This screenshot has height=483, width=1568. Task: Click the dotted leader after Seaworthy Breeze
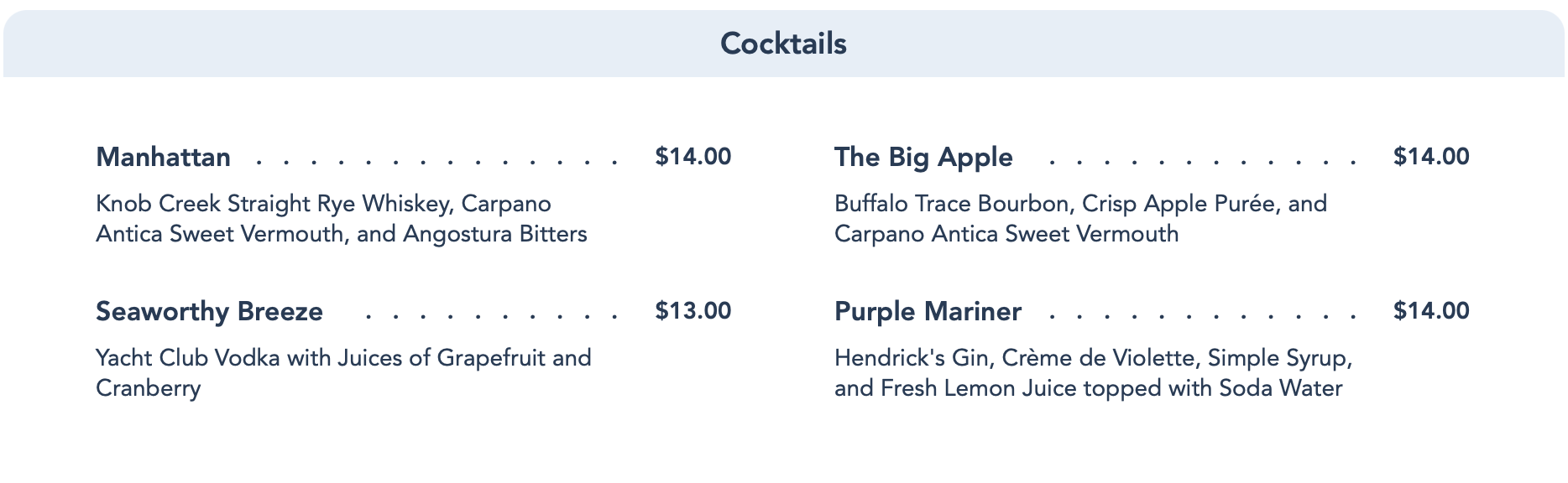point(491,314)
